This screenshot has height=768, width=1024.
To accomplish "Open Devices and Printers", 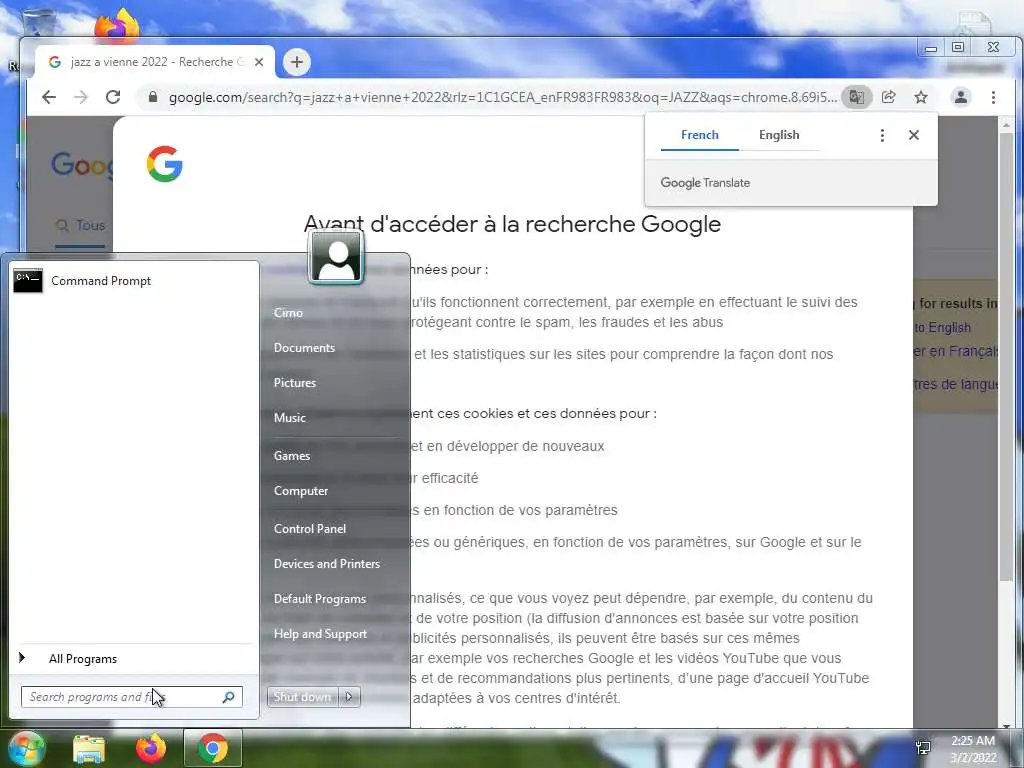I will pos(327,564).
